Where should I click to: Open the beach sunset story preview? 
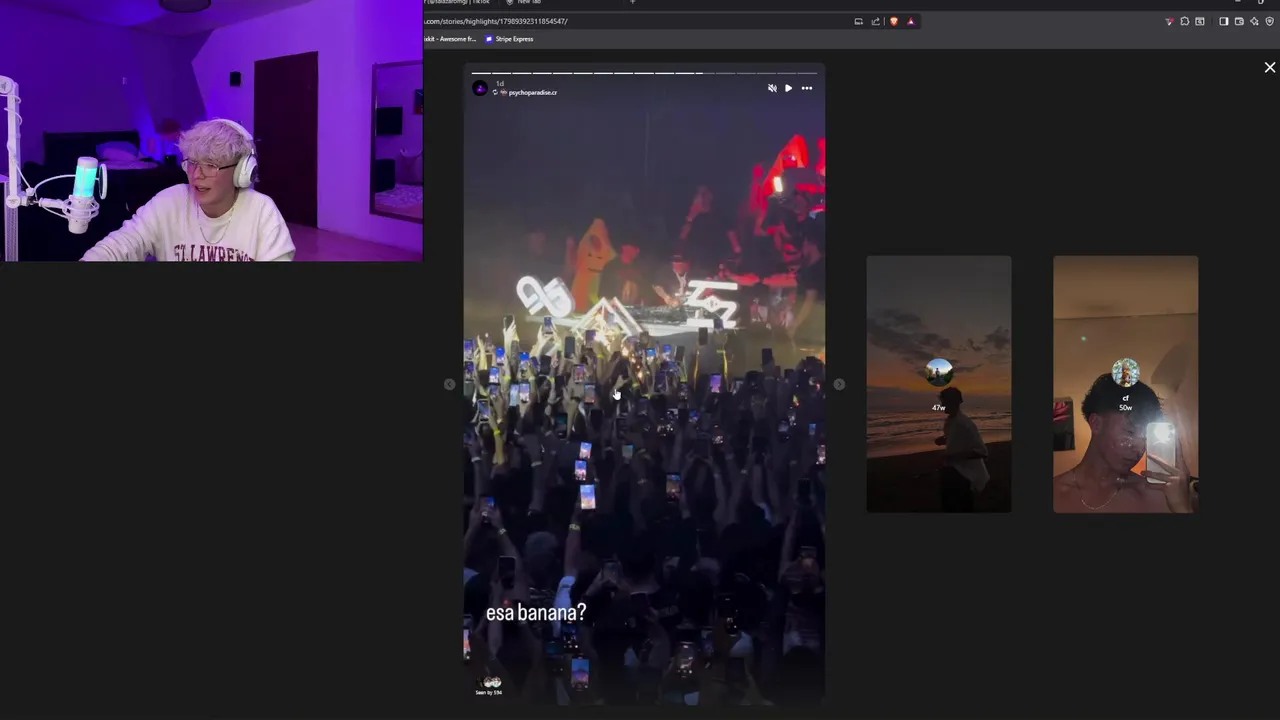click(x=939, y=384)
